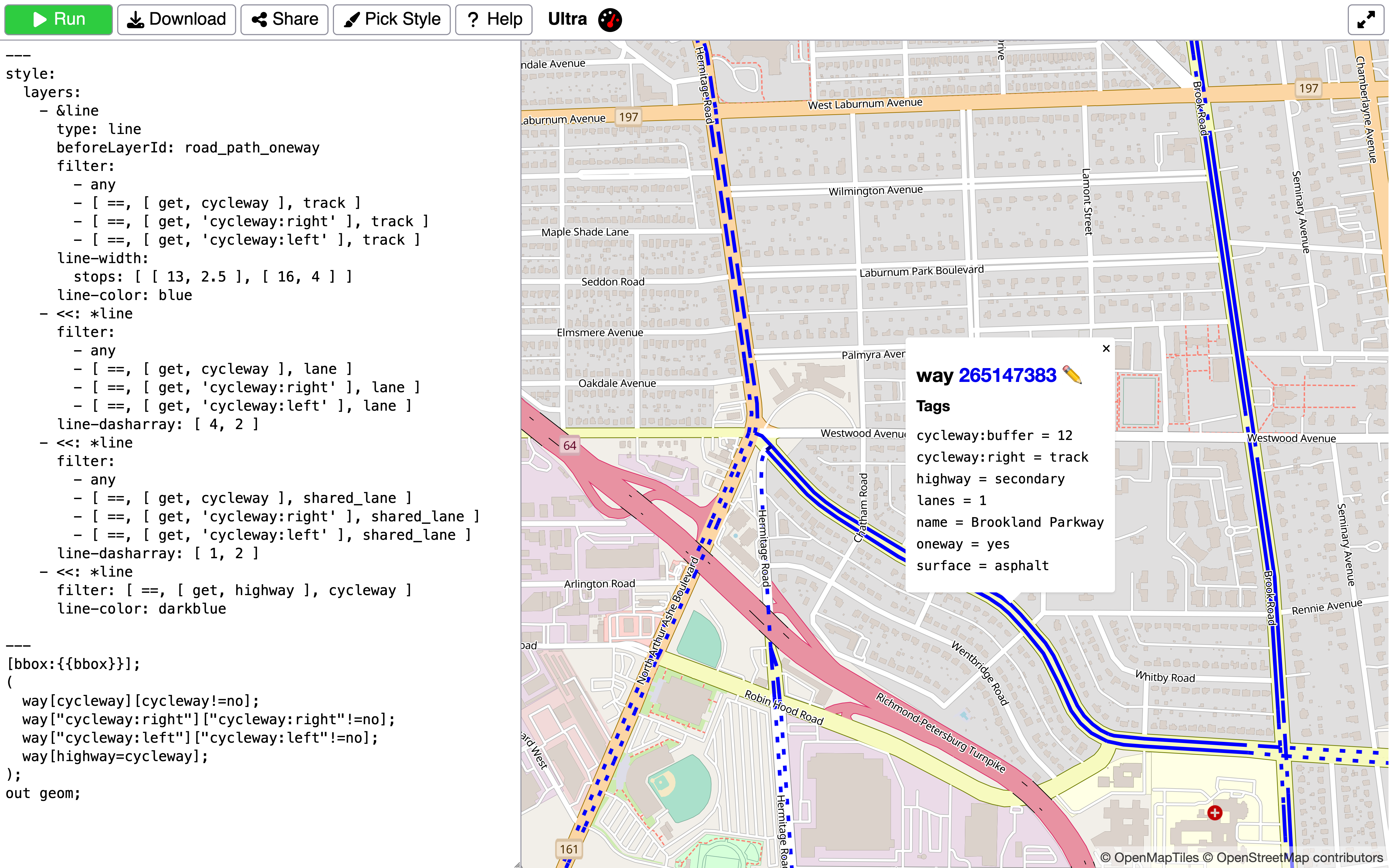Place cursor on 'line-color: blue' line

point(125,295)
